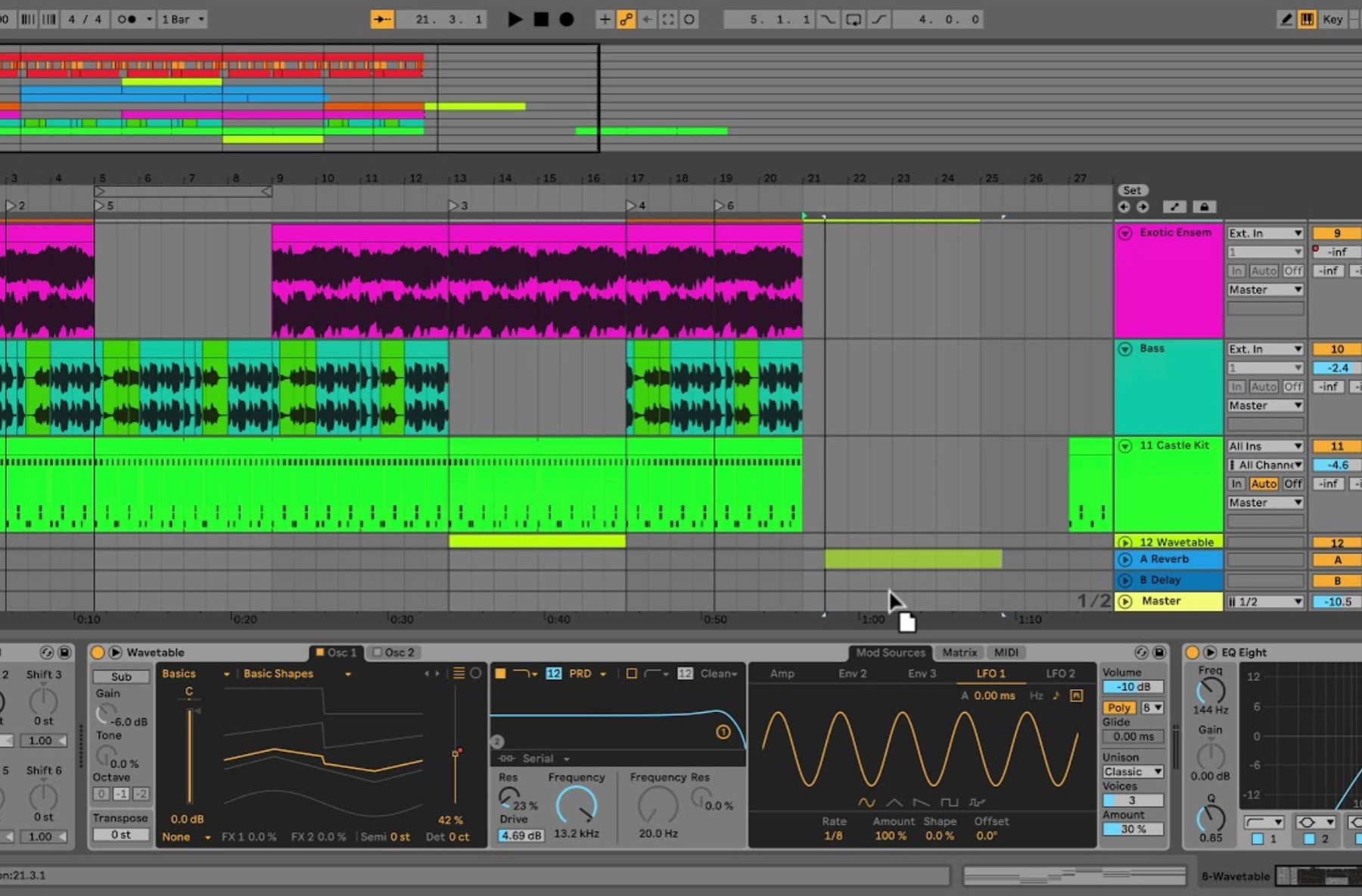Choose the triangle LFO waveform icon
The height and width of the screenshot is (896, 1362).
point(894,802)
